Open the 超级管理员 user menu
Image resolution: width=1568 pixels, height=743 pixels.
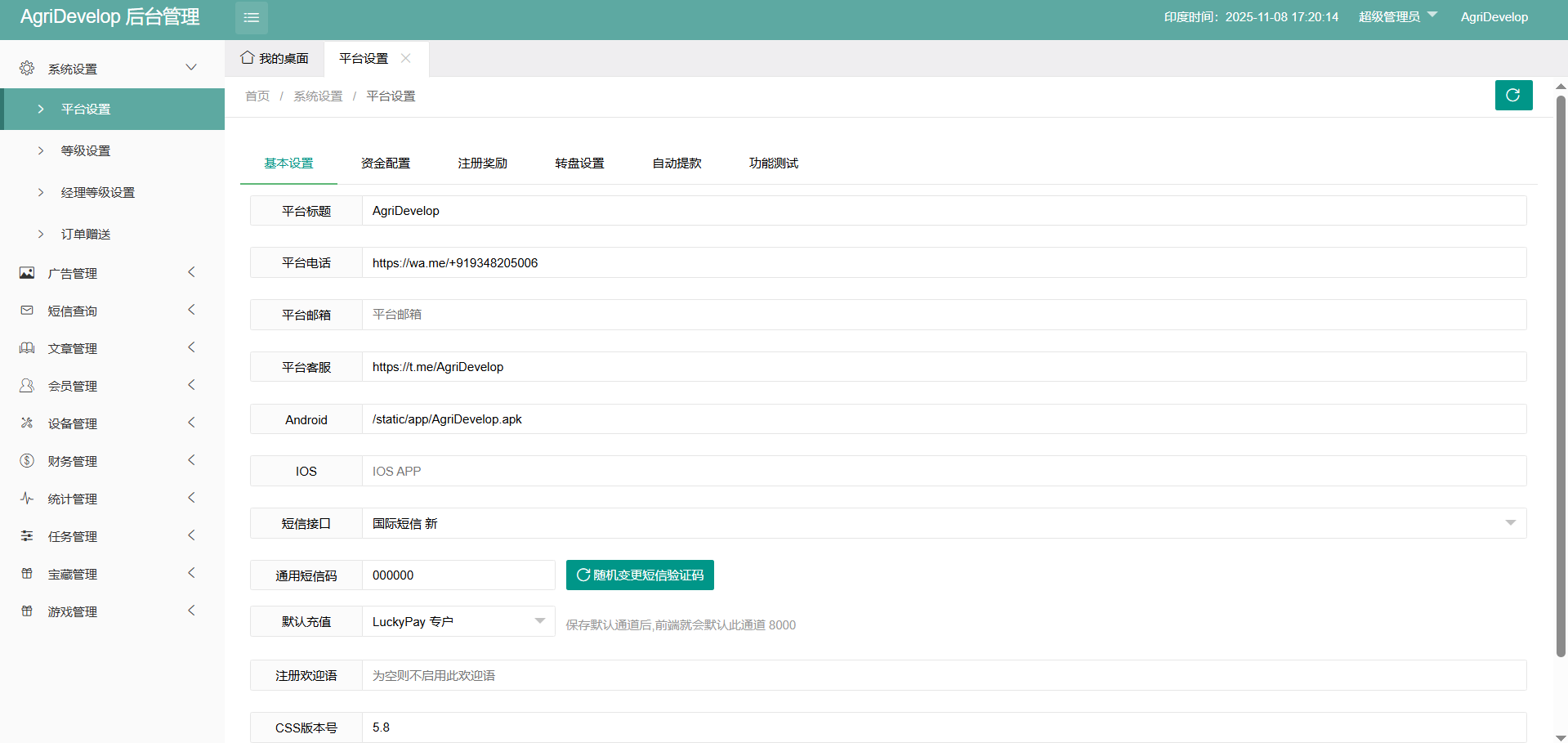click(x=1396, y=17)
